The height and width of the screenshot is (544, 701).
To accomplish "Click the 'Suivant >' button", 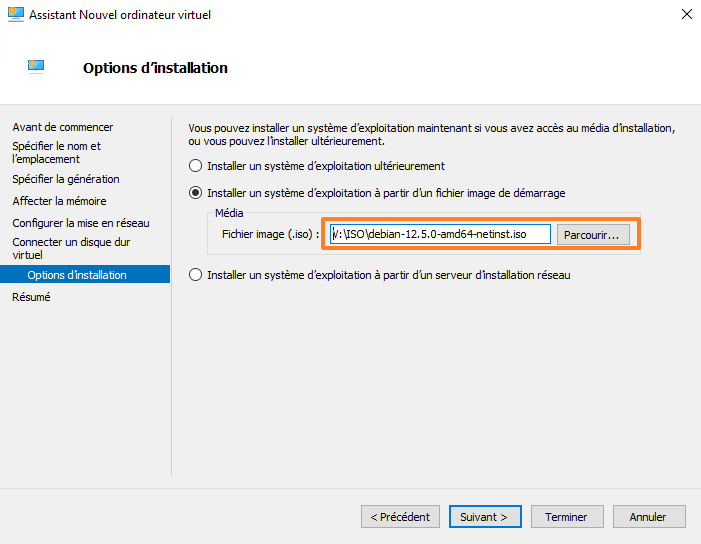I will point(484,517).
